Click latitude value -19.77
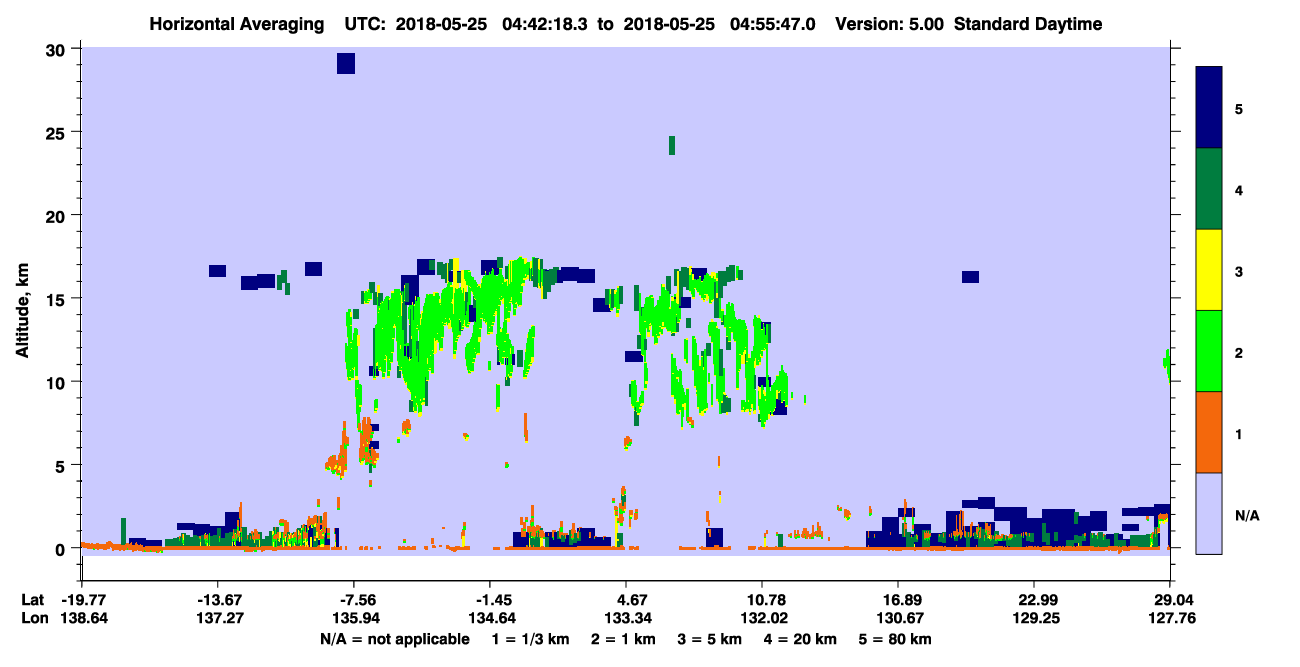1300x667 pixels. 84,600
